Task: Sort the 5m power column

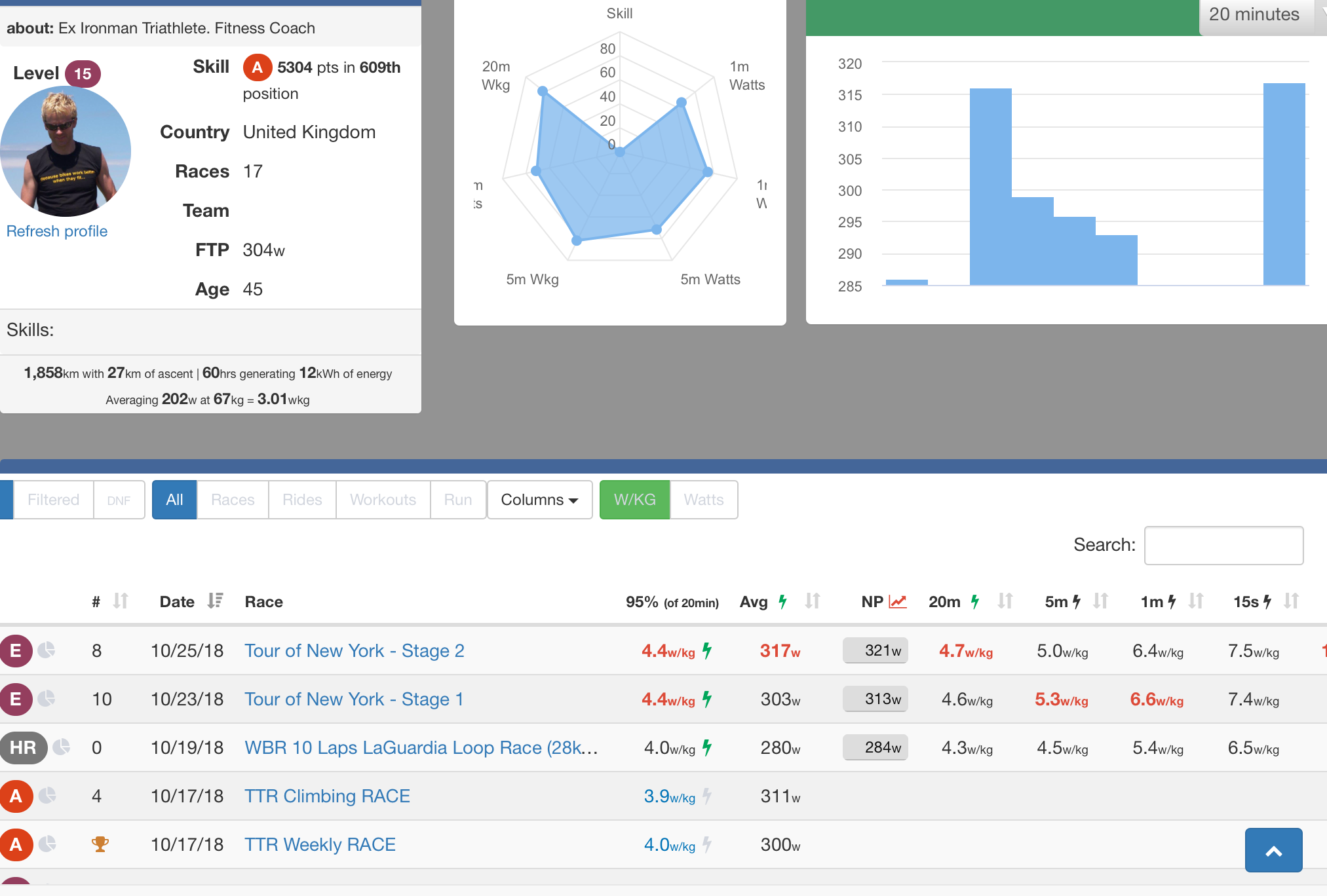Action: [x=1100, y=601]
